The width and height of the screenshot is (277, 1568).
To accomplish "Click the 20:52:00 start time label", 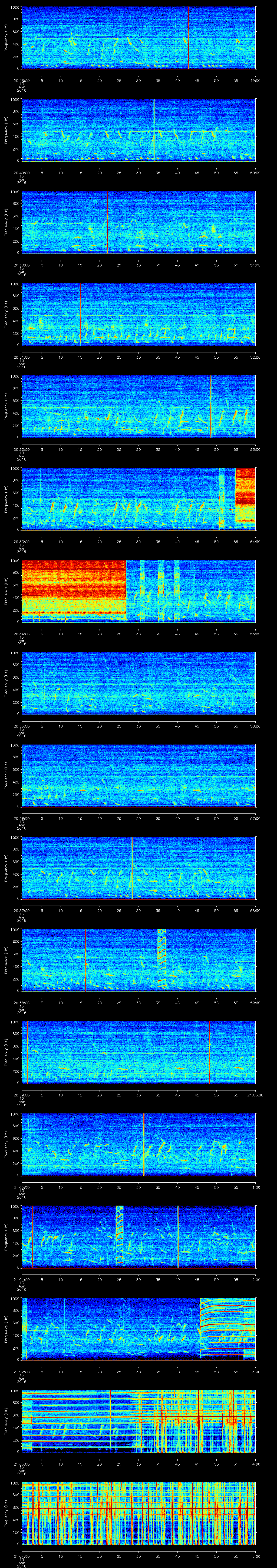I will (21, 449).
